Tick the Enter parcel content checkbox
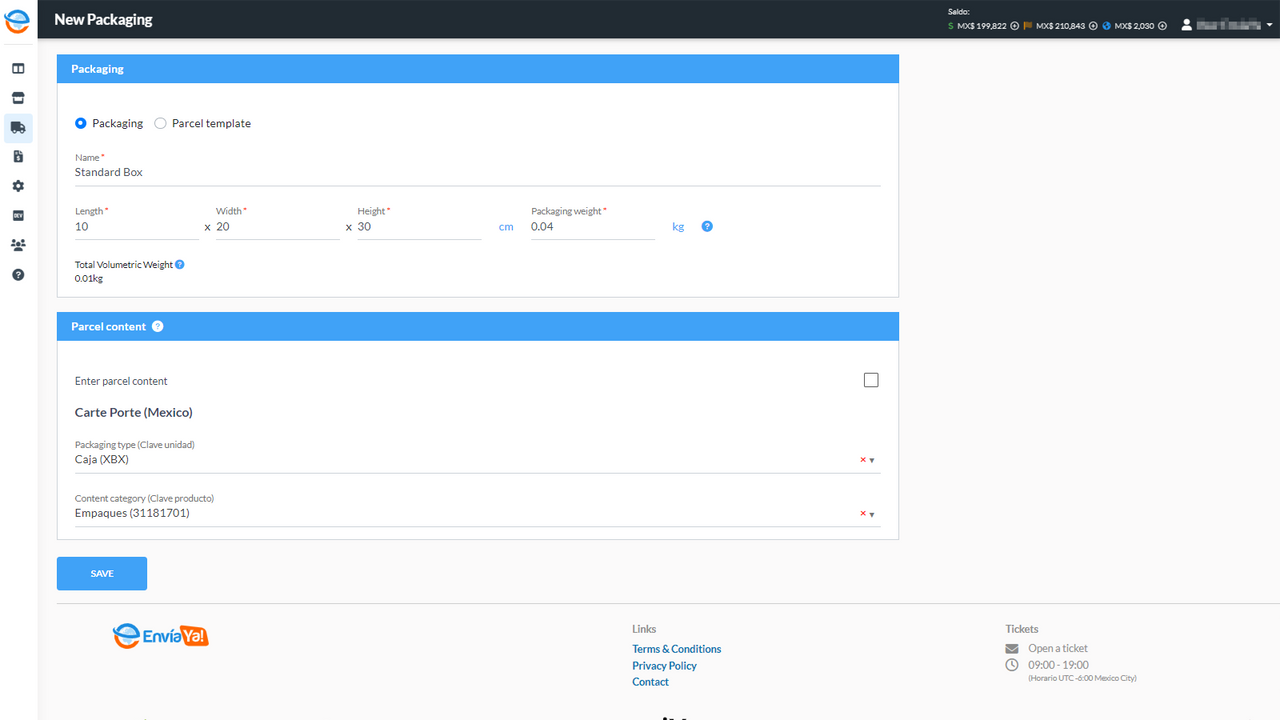This screenshot has width=1280, height=720. 871,380
